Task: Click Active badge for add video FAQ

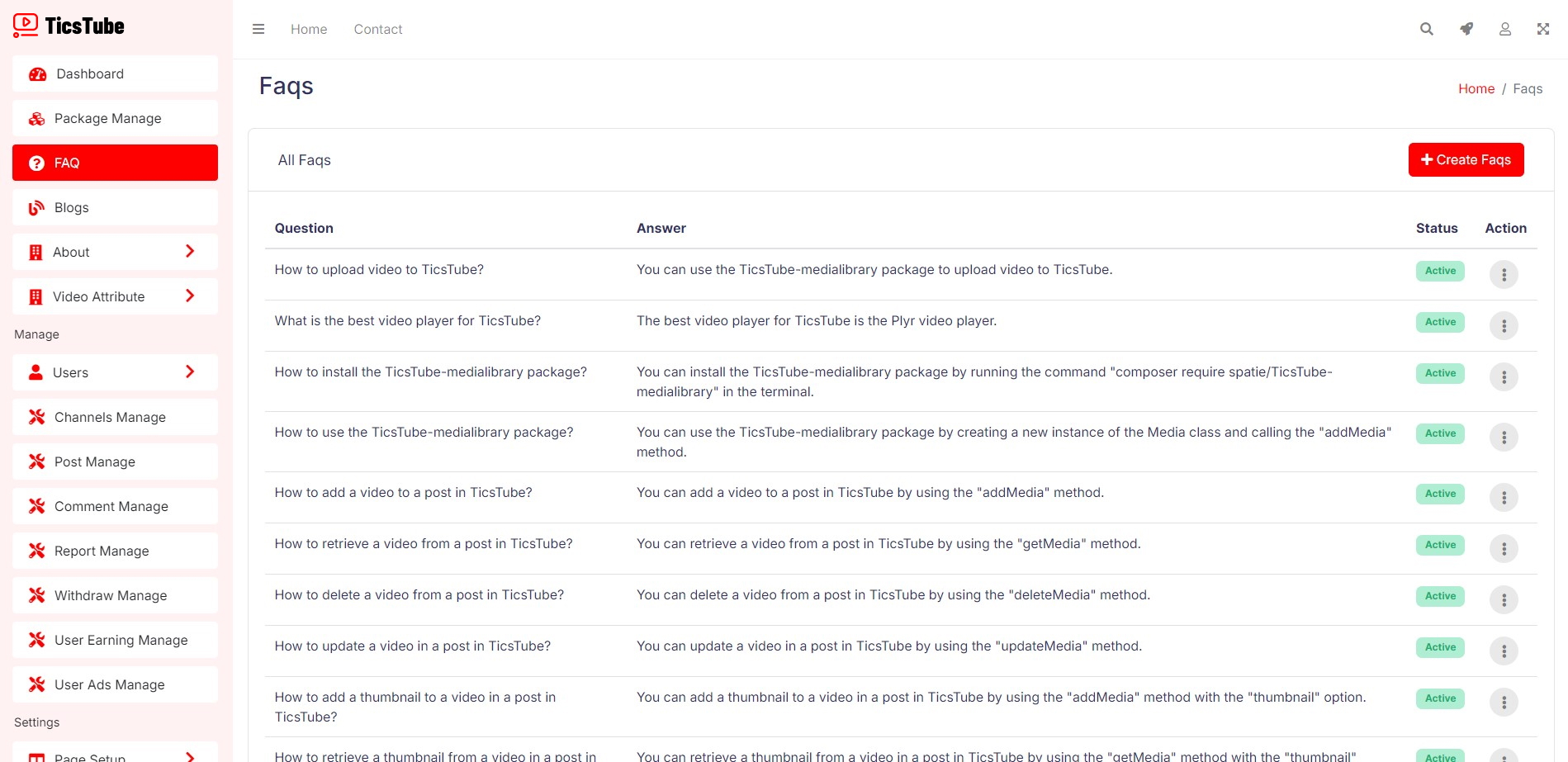Action: 1439,494
